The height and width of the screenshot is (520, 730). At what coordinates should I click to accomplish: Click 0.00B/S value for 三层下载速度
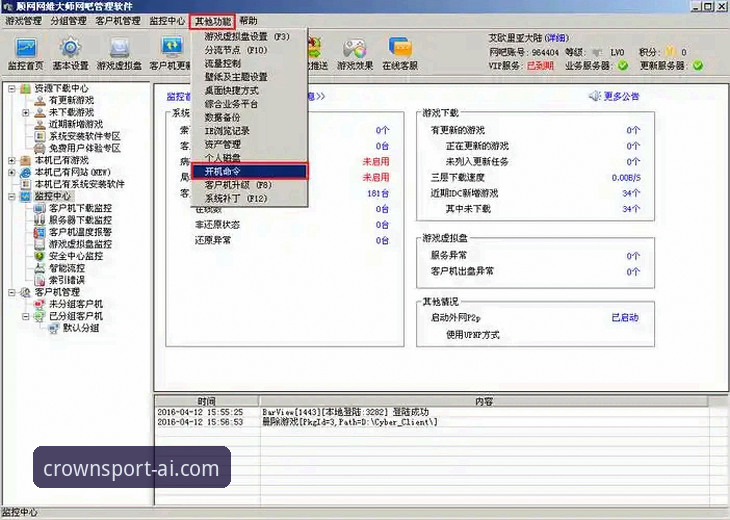(x=626, y=177)
